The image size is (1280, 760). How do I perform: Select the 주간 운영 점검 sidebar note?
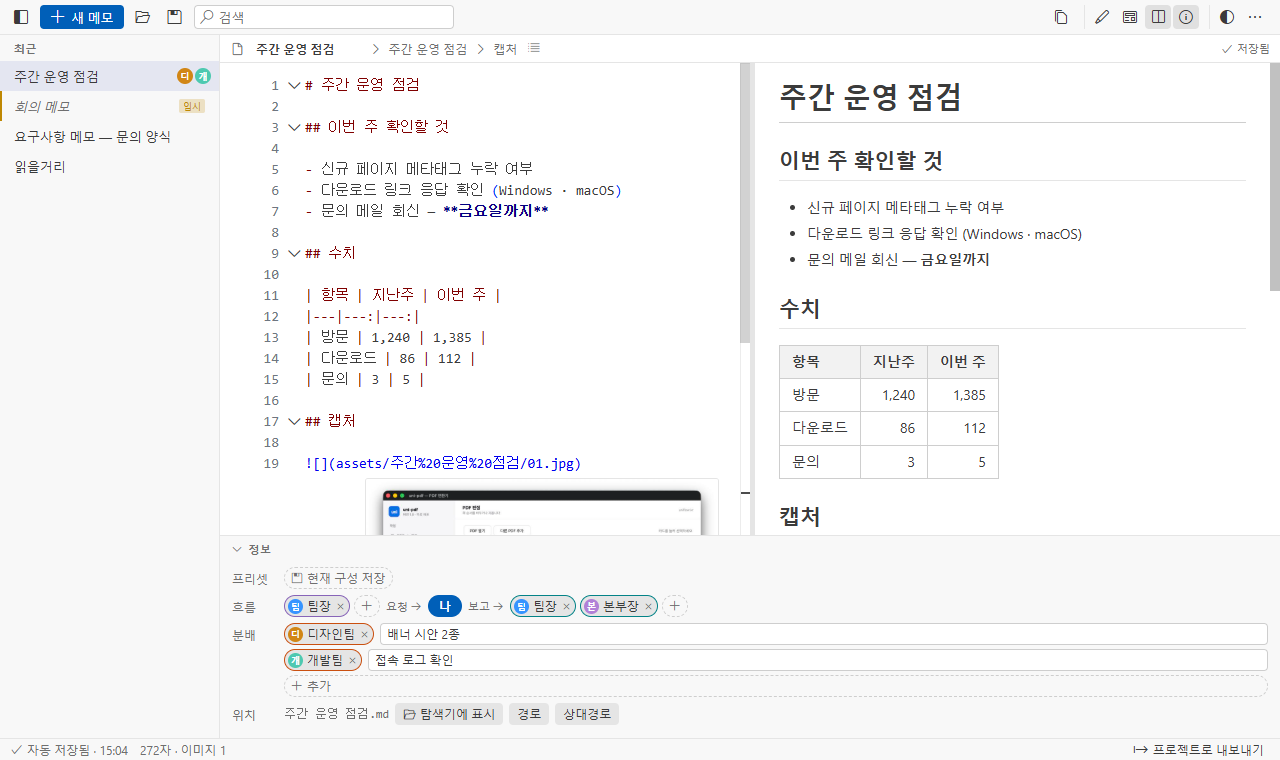click(x=110, y=76)
